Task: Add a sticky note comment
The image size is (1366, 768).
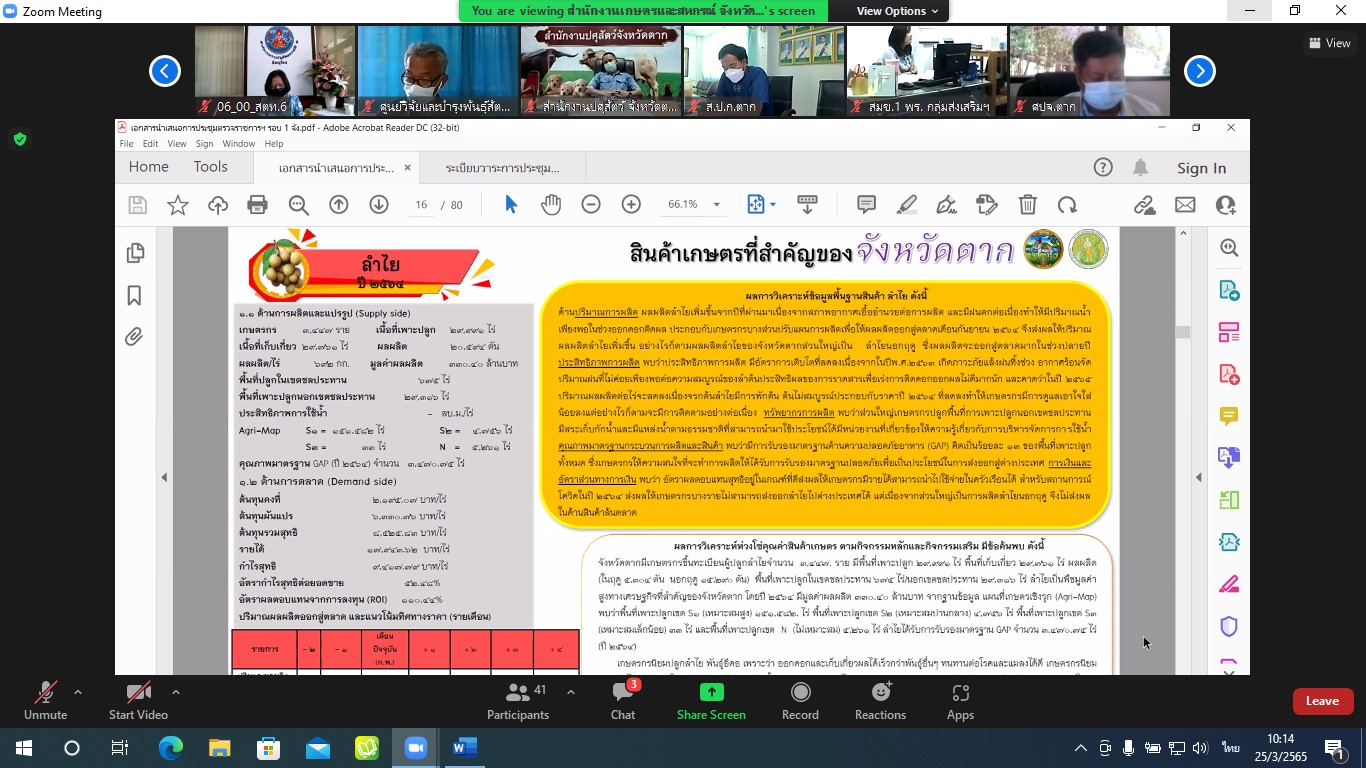Action: pyautogui.click(x=867, y=204)
